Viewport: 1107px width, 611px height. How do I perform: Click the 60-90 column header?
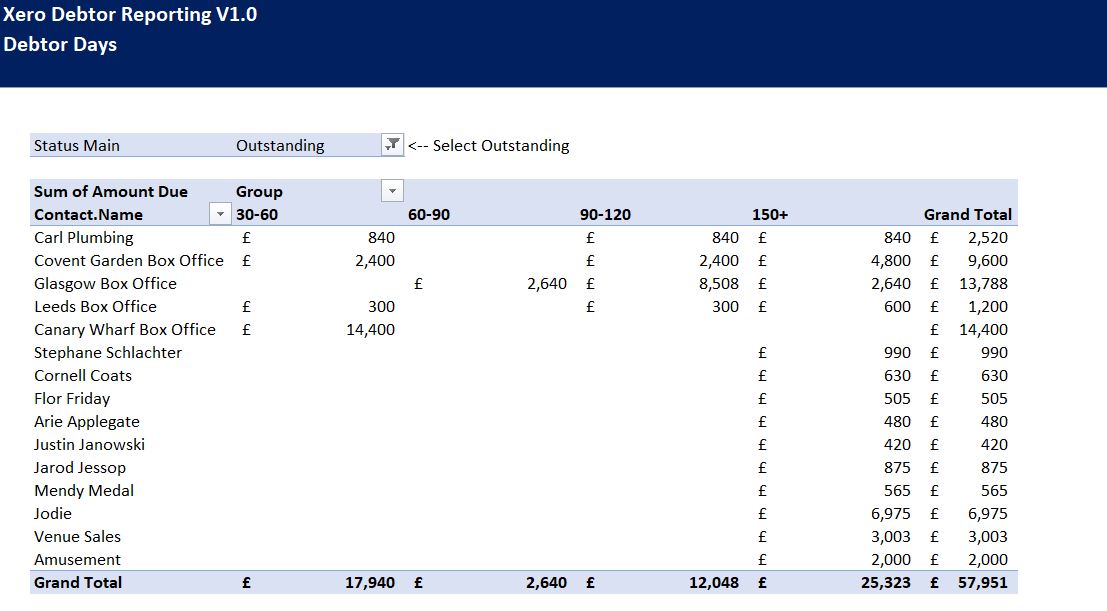click(429, 214)
